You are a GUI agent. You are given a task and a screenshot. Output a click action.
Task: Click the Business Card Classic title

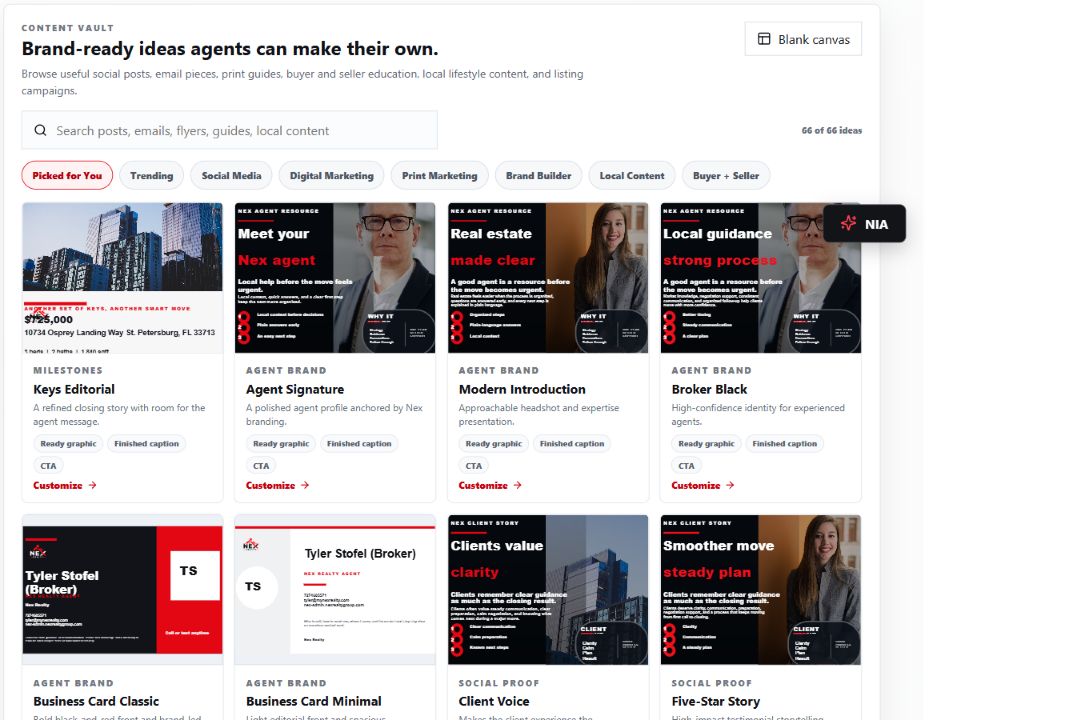coord(96,701)
